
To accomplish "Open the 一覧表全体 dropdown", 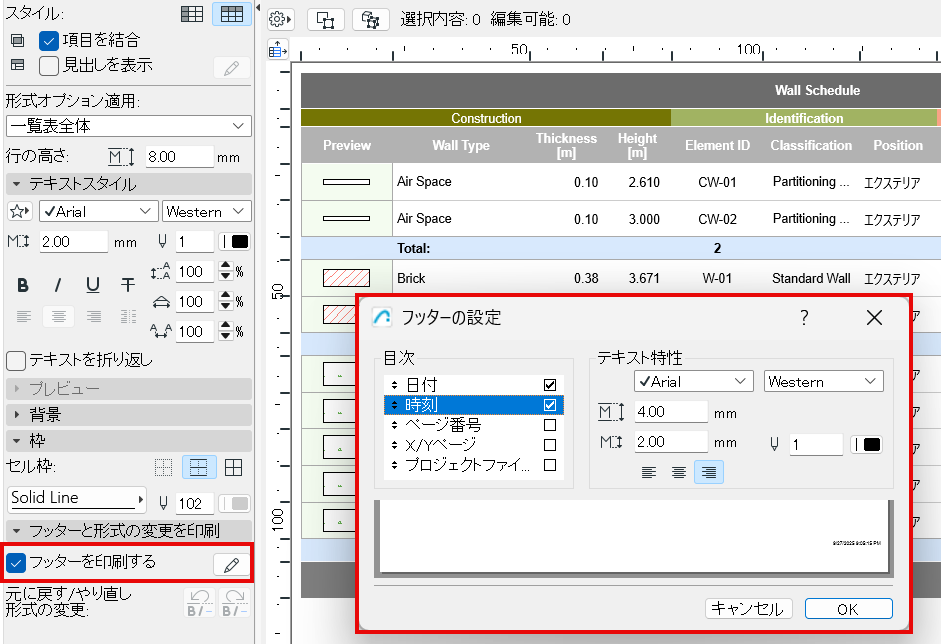I will tap(128, 126).
